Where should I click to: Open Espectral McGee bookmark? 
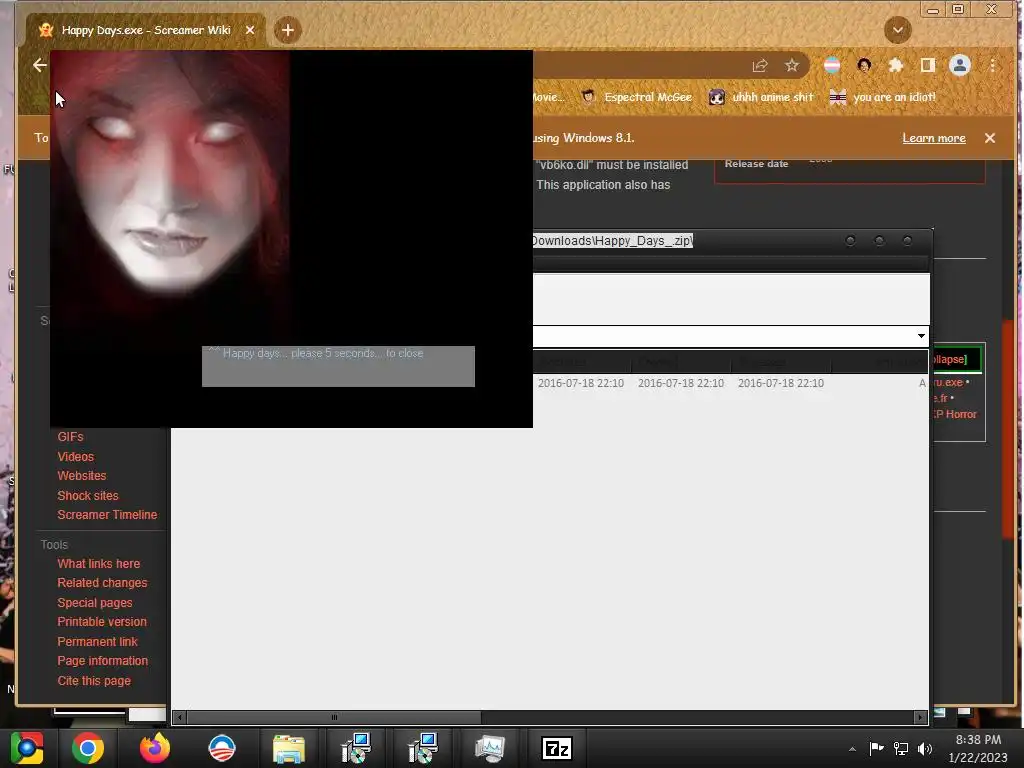point(637,97)
